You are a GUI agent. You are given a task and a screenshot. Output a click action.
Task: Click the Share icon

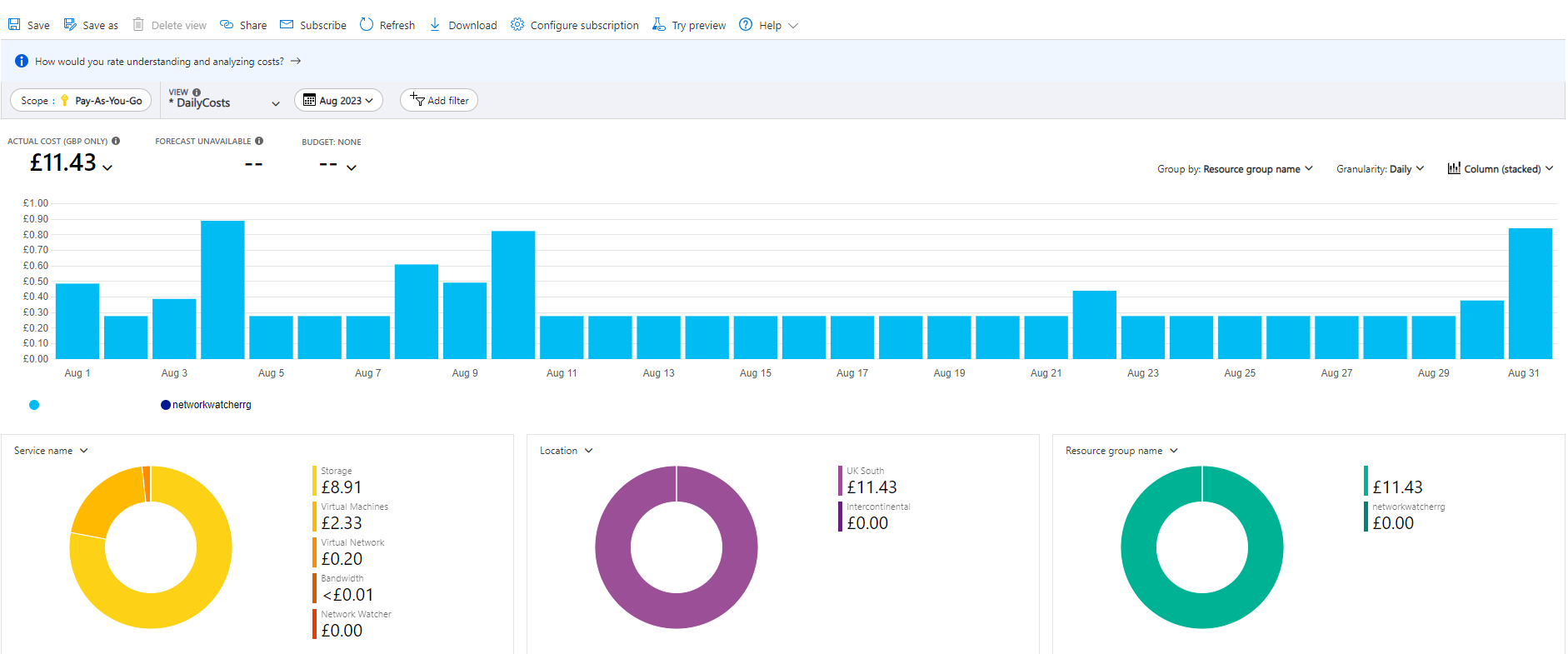227,25
